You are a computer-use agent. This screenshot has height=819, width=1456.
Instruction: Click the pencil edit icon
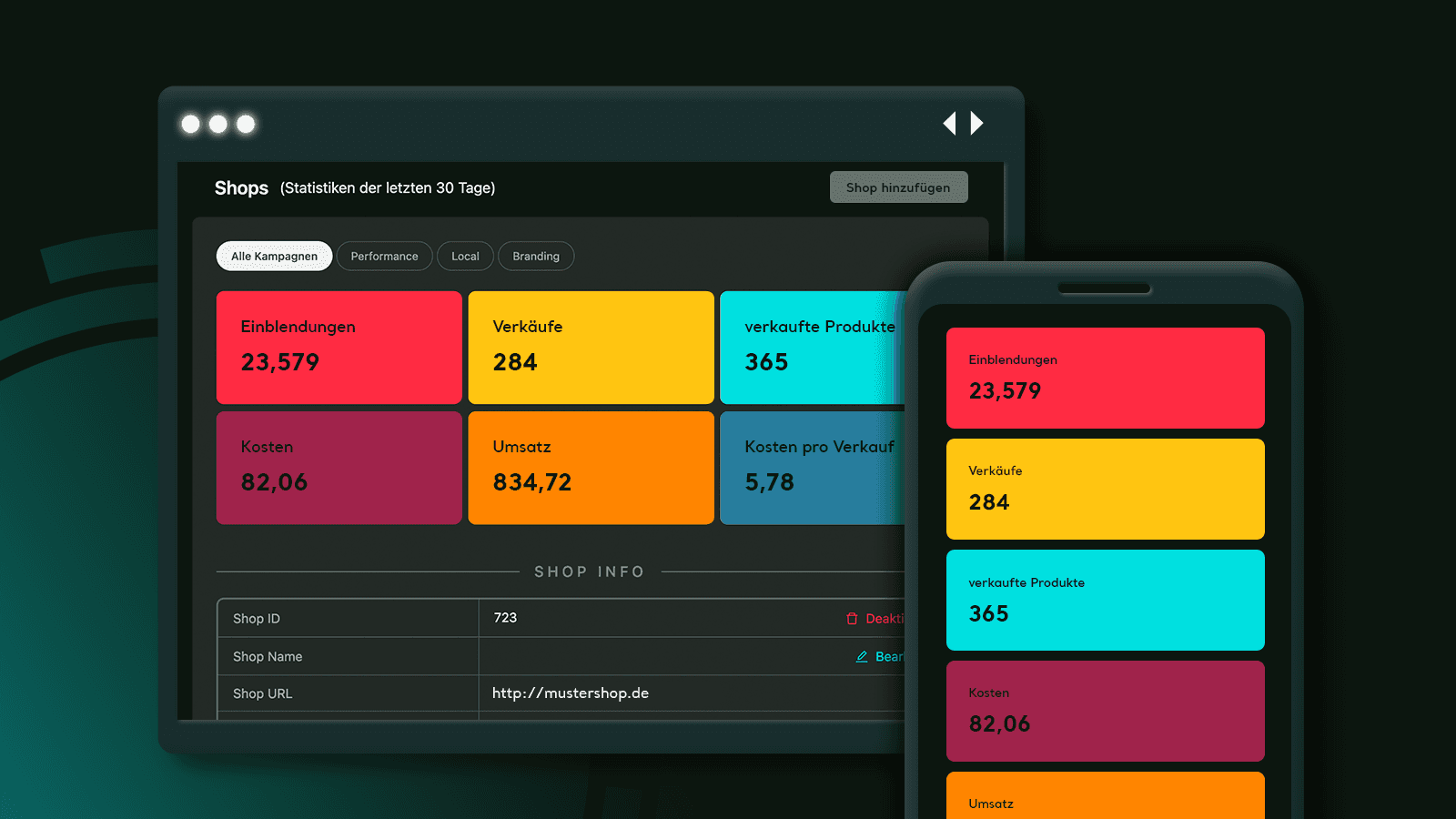[x=862, y=657]
